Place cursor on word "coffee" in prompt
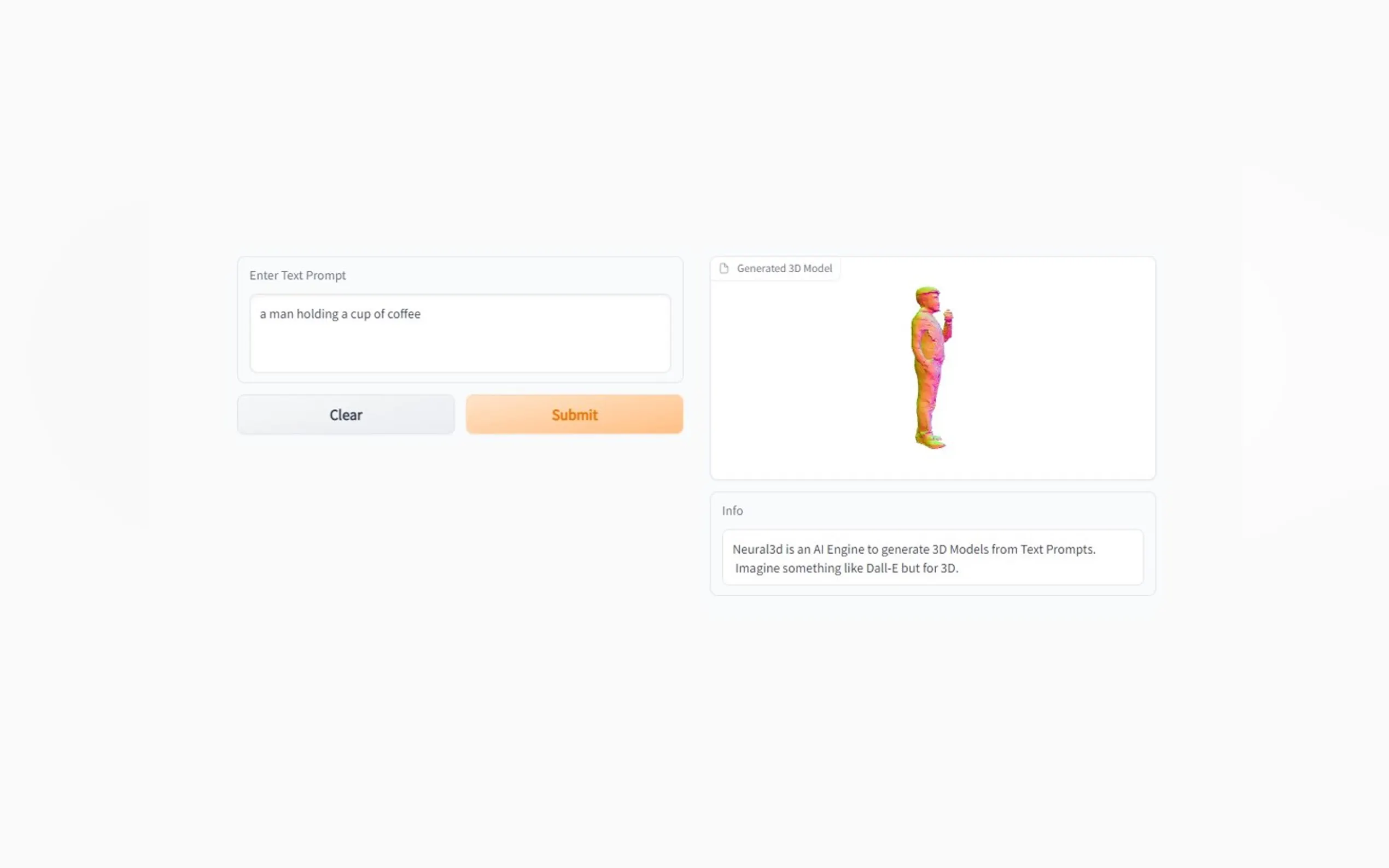The width and height of the screenshot is (1389, 868). click(x=404, y=314)
